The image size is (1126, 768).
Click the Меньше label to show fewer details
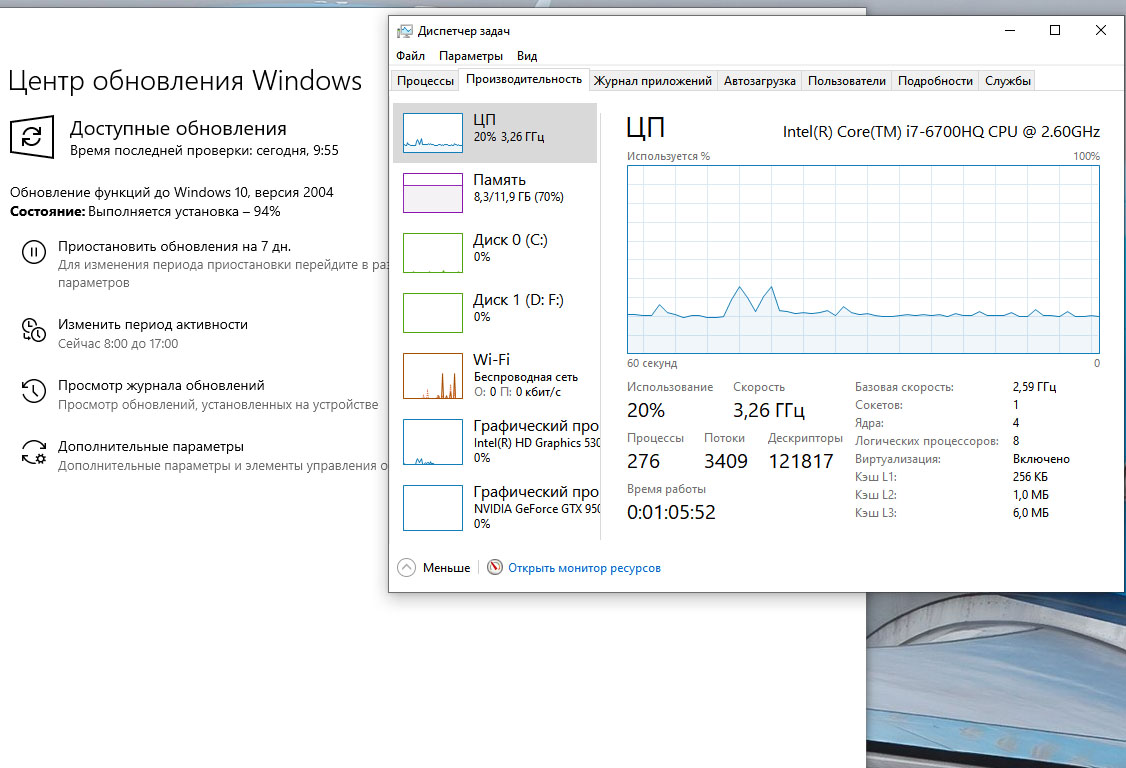446,568
